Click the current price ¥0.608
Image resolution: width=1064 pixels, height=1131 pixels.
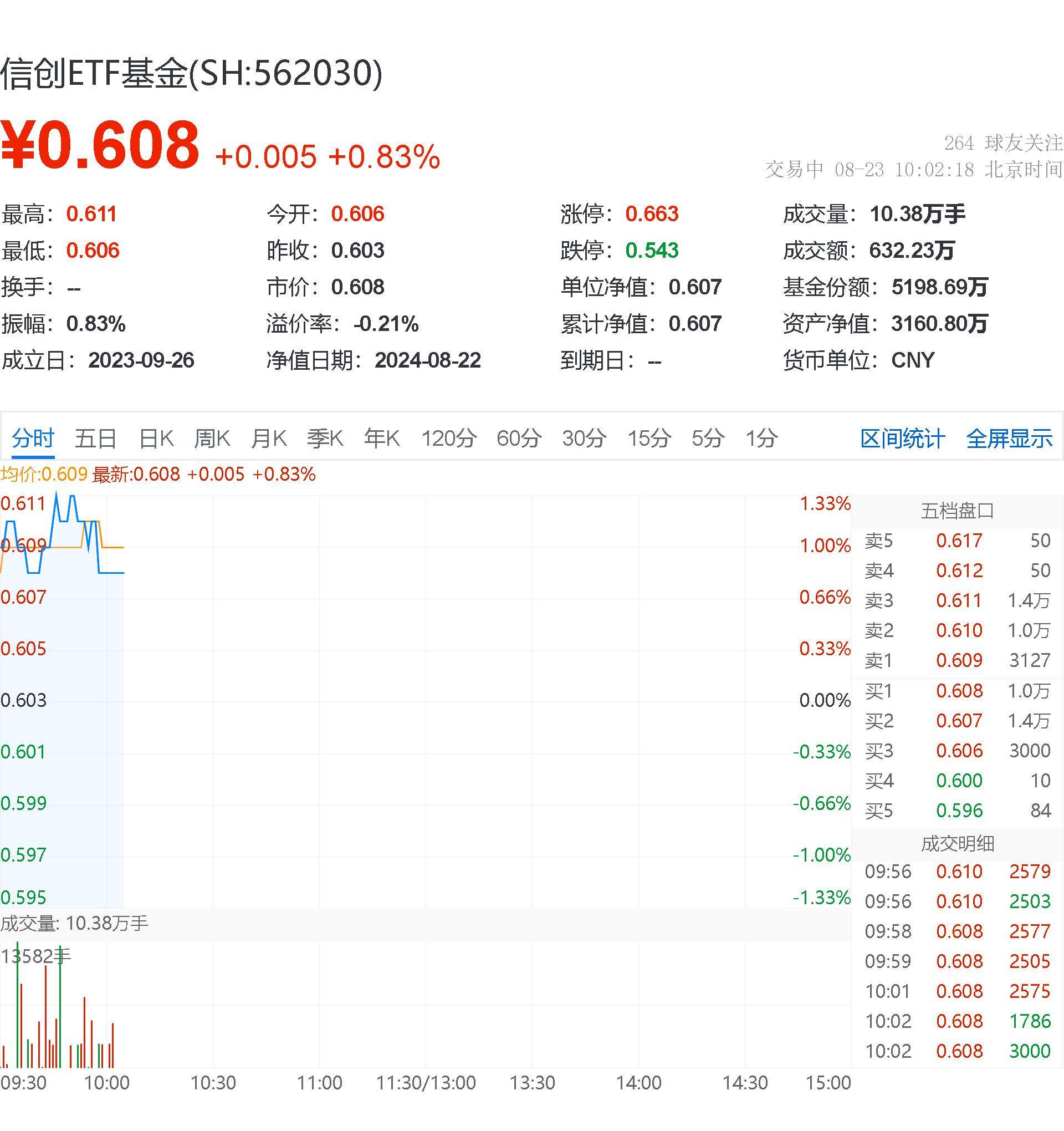tap(100, 145)
